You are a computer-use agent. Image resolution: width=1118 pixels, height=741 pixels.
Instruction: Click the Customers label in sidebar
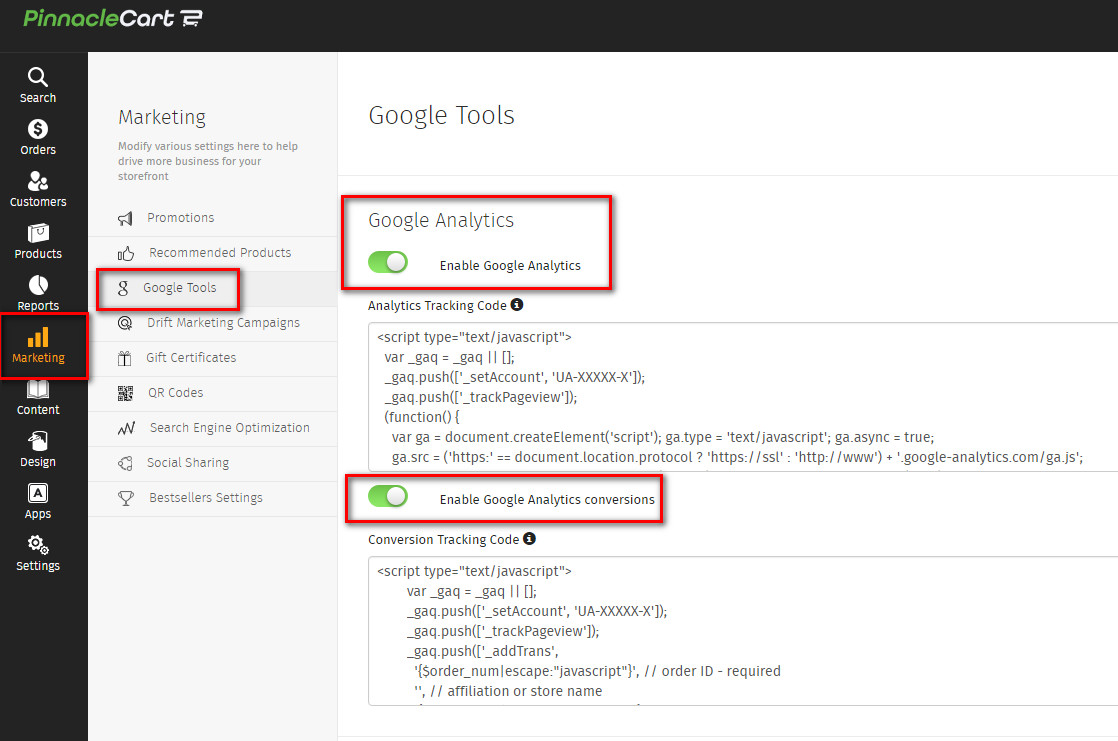[x=38, y=202]
